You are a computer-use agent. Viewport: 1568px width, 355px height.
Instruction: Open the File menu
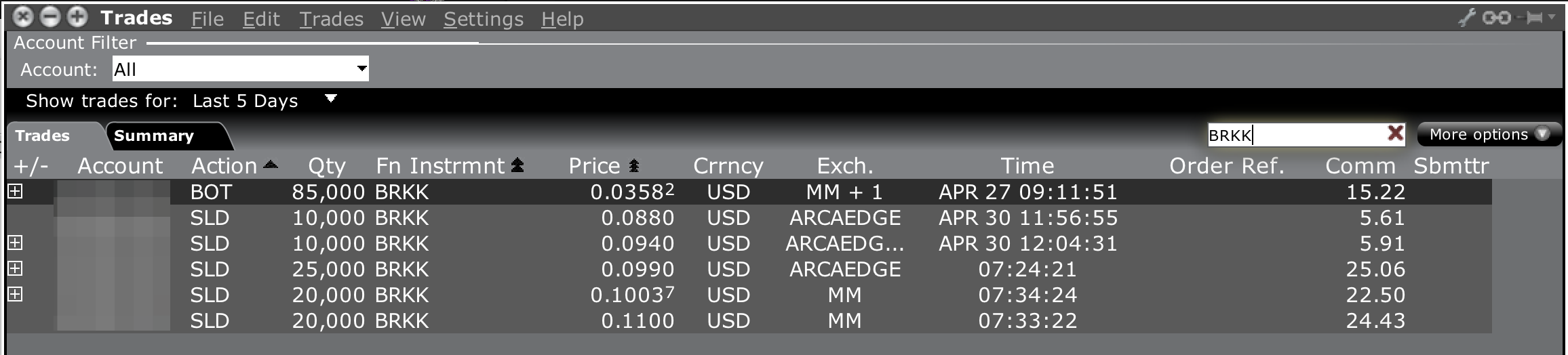pyautogui.click(x=207, y=19)
